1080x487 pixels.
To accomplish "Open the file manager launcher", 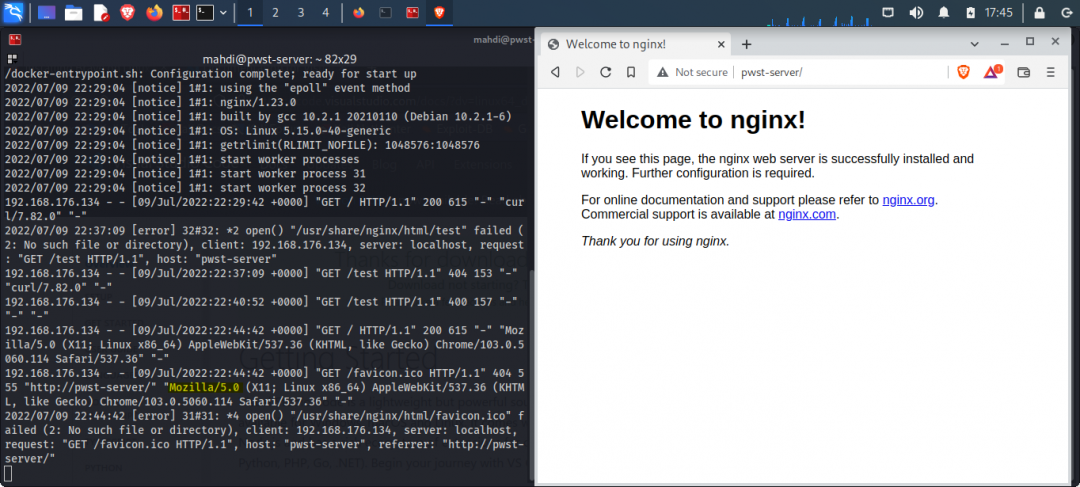I will coord(73,12).
